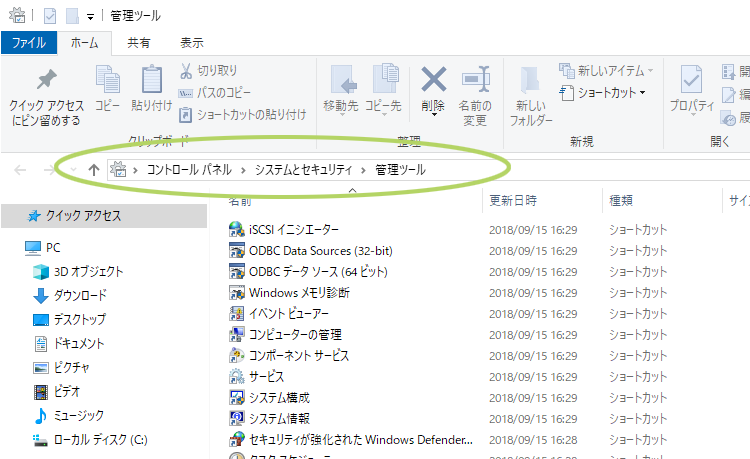The width and height of the screenshot is (750, 459).
Task: Click the up-one-level arrow button
Action: click(x=94, y=170)
